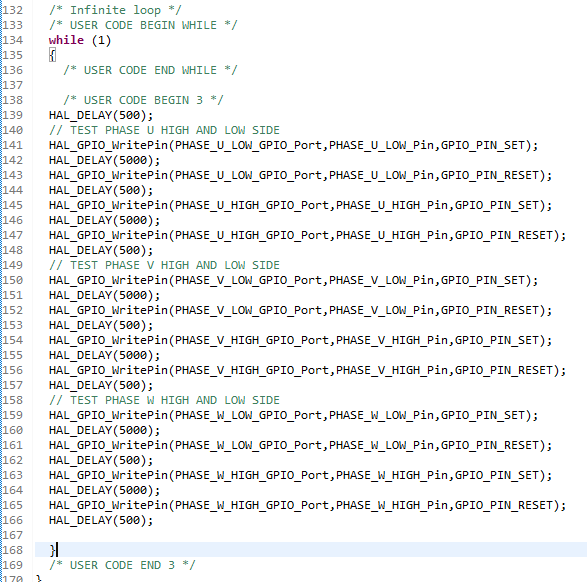Click the 'TEST PHASE V HIGH AND LOW SIDE' comment

[164, 265]
